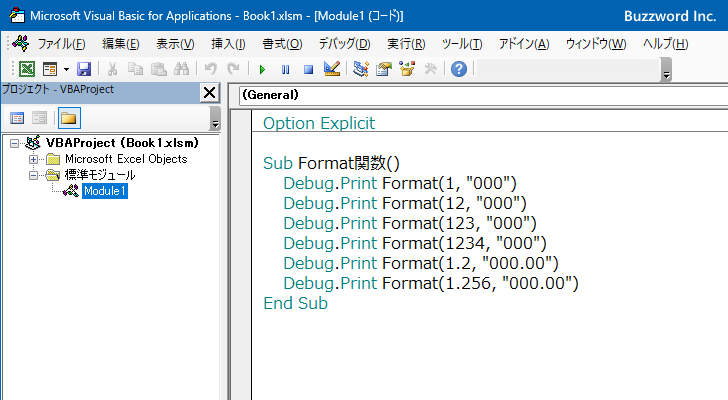Open Find with the binoculars icon
Image resolution: width=728 pixels, height=400 pixels.
[x=182, y=69]
